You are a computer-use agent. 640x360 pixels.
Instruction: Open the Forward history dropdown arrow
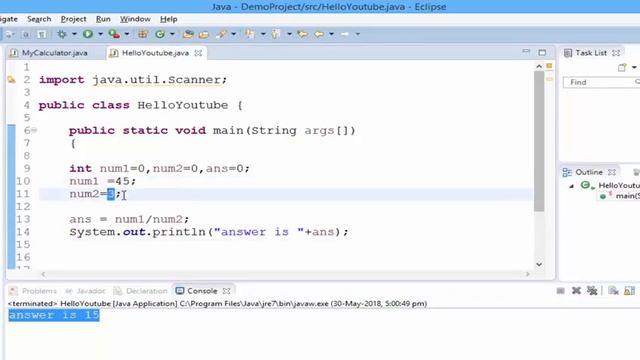[358, 34]
